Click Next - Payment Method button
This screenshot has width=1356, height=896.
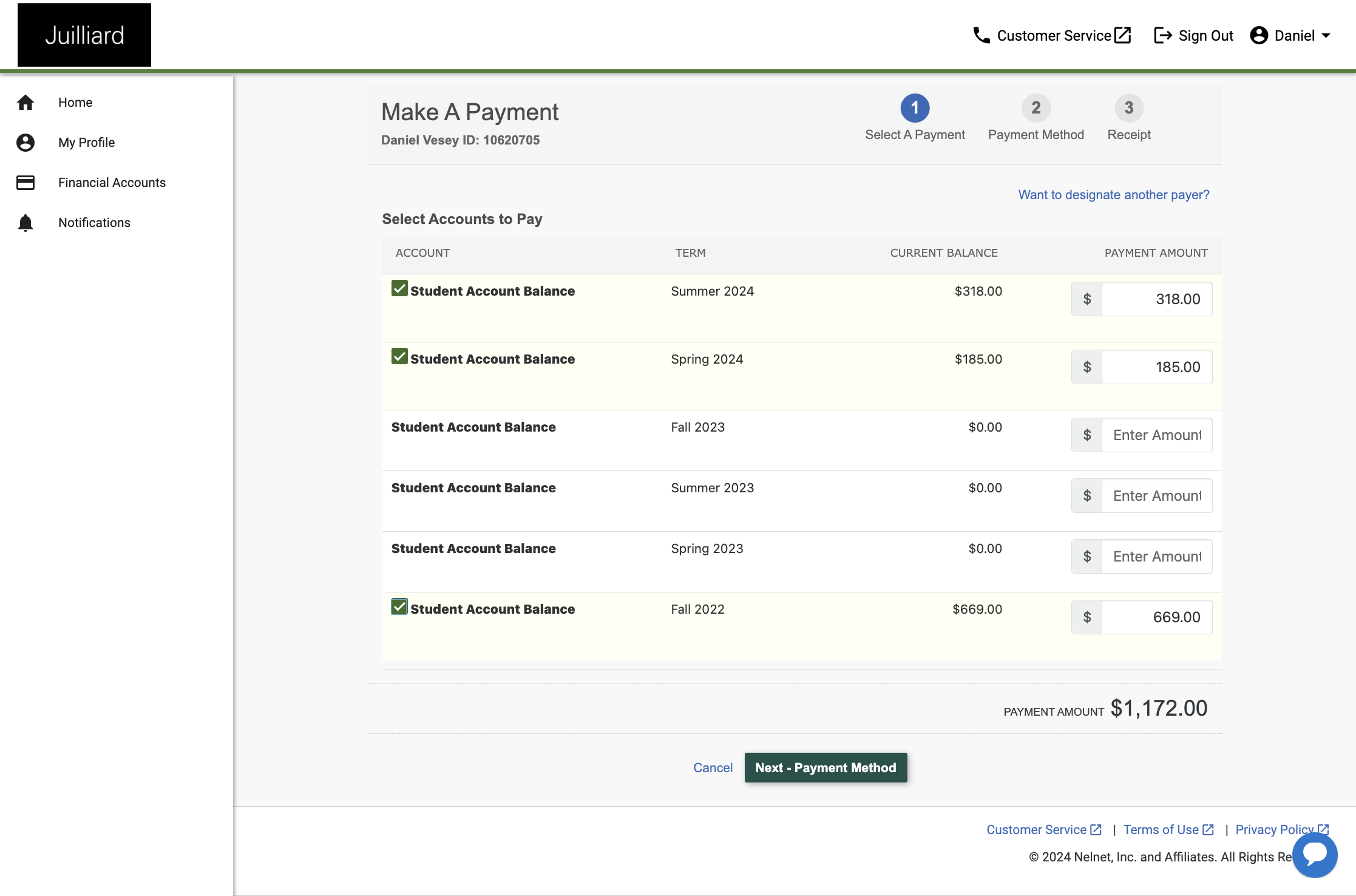pyautogui.click(x=825, y=768)
